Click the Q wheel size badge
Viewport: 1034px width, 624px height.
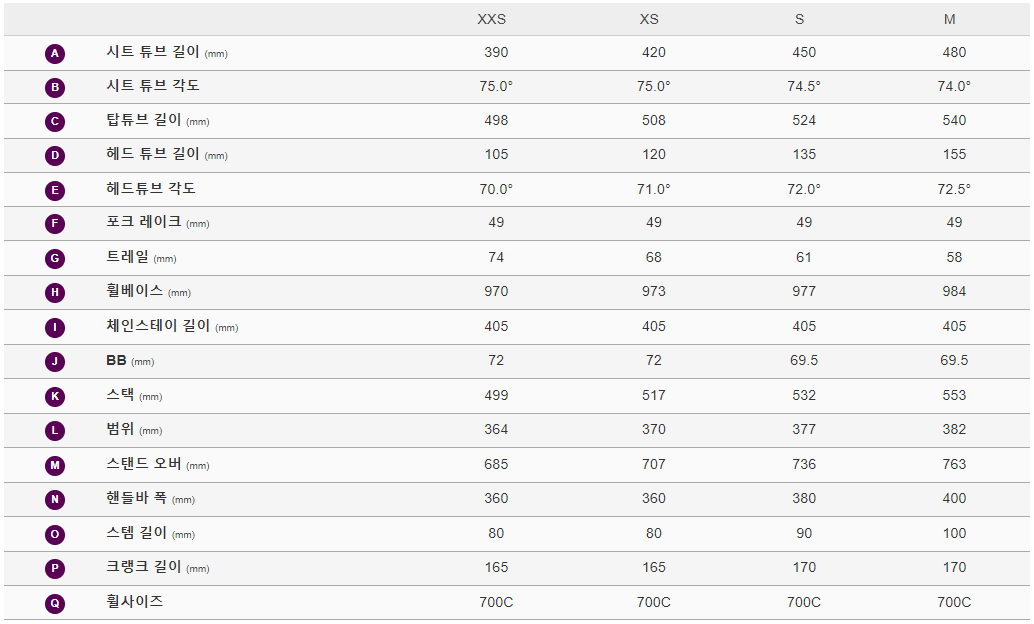(x=55, y=603)
